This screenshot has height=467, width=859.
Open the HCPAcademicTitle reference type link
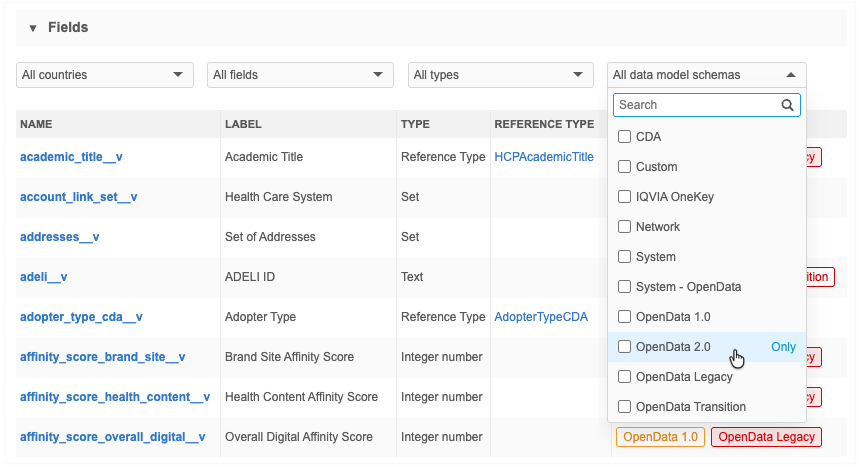point(543,157)
